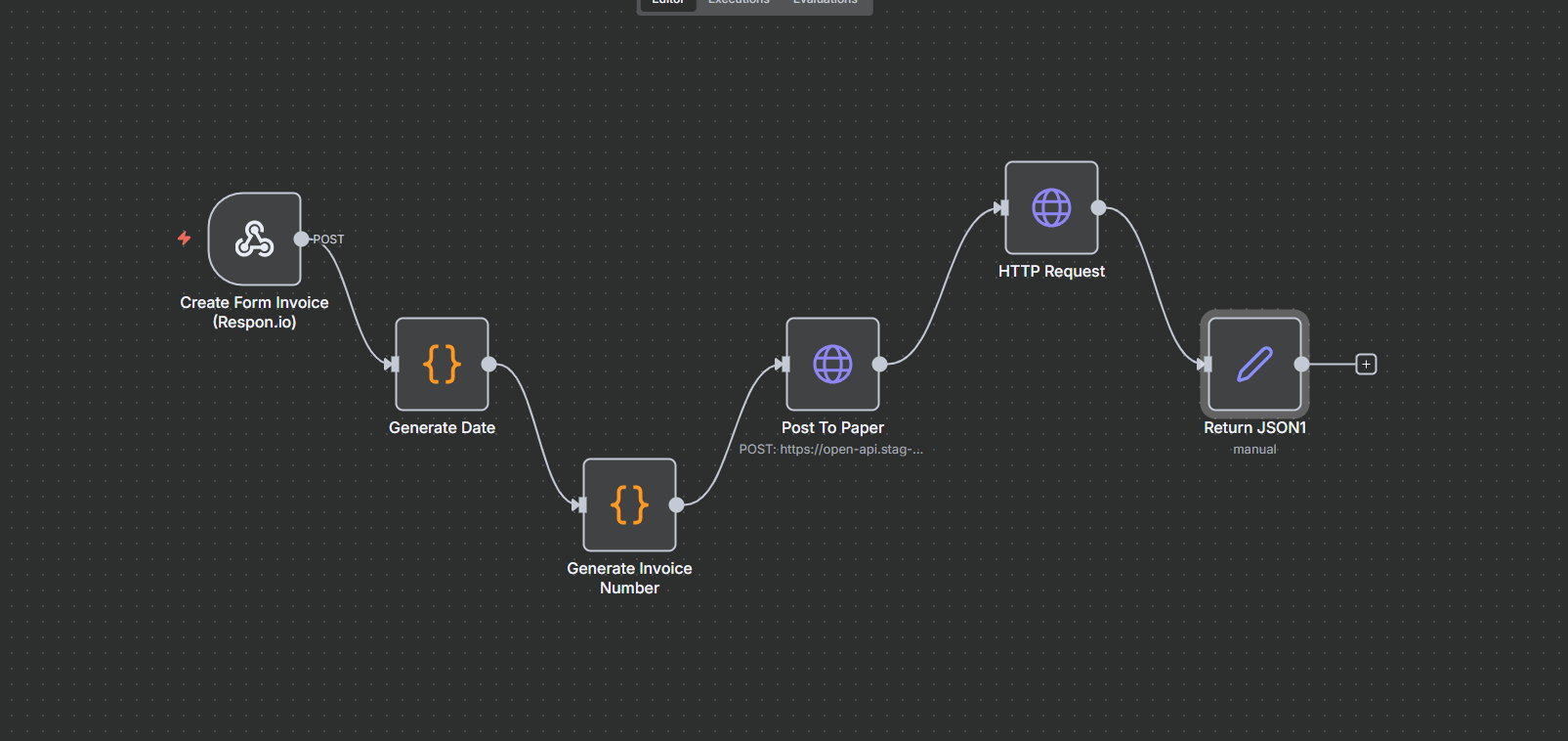
Task: Open the Executions tab
Action: point(739,3)
